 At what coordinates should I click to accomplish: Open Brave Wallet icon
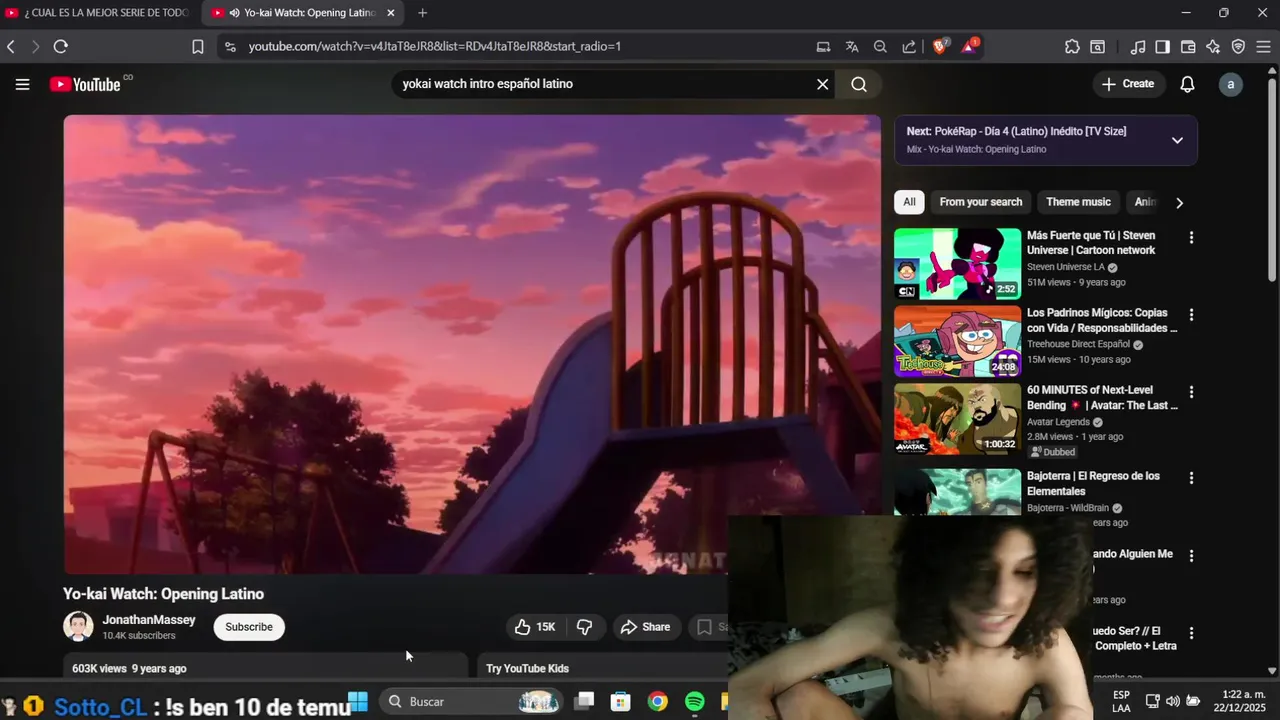click(1188, 46)
